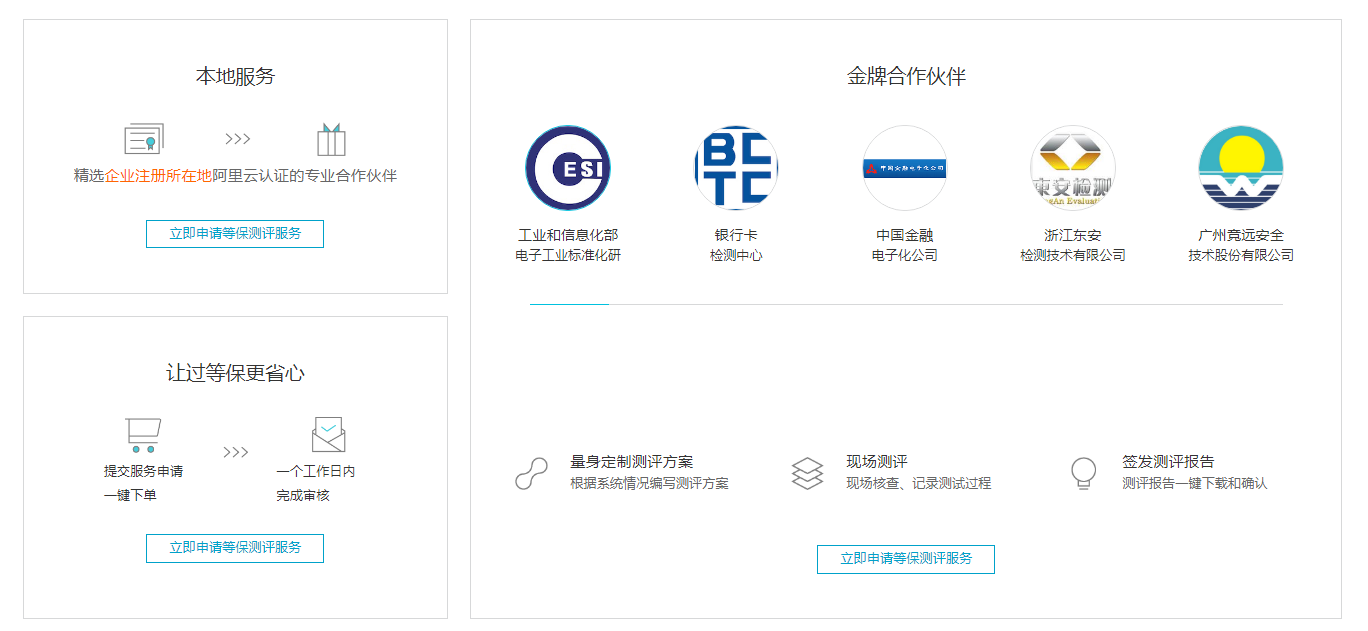Screen dimensions: 1368x631
Task: Click the 一个工作日内 text
Action: [316, 471]
